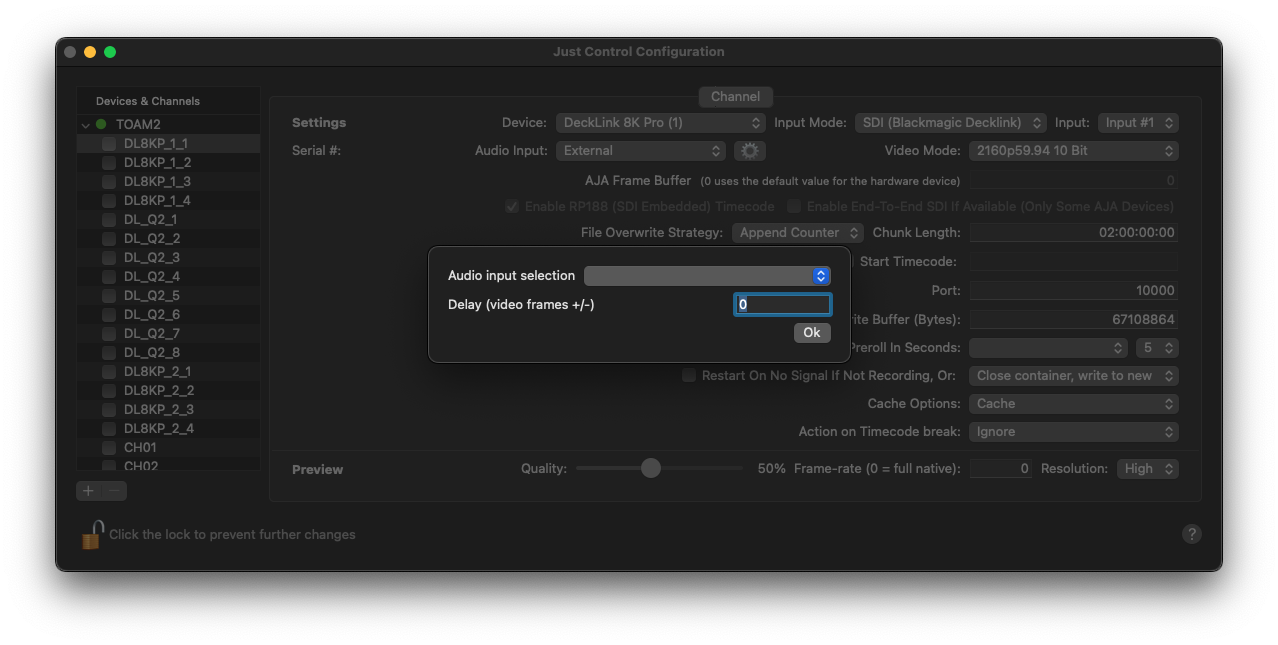Click Delay video frames input field
Image resolution: width=1278 pixels, height=645 pixels.
click(782, 305)
